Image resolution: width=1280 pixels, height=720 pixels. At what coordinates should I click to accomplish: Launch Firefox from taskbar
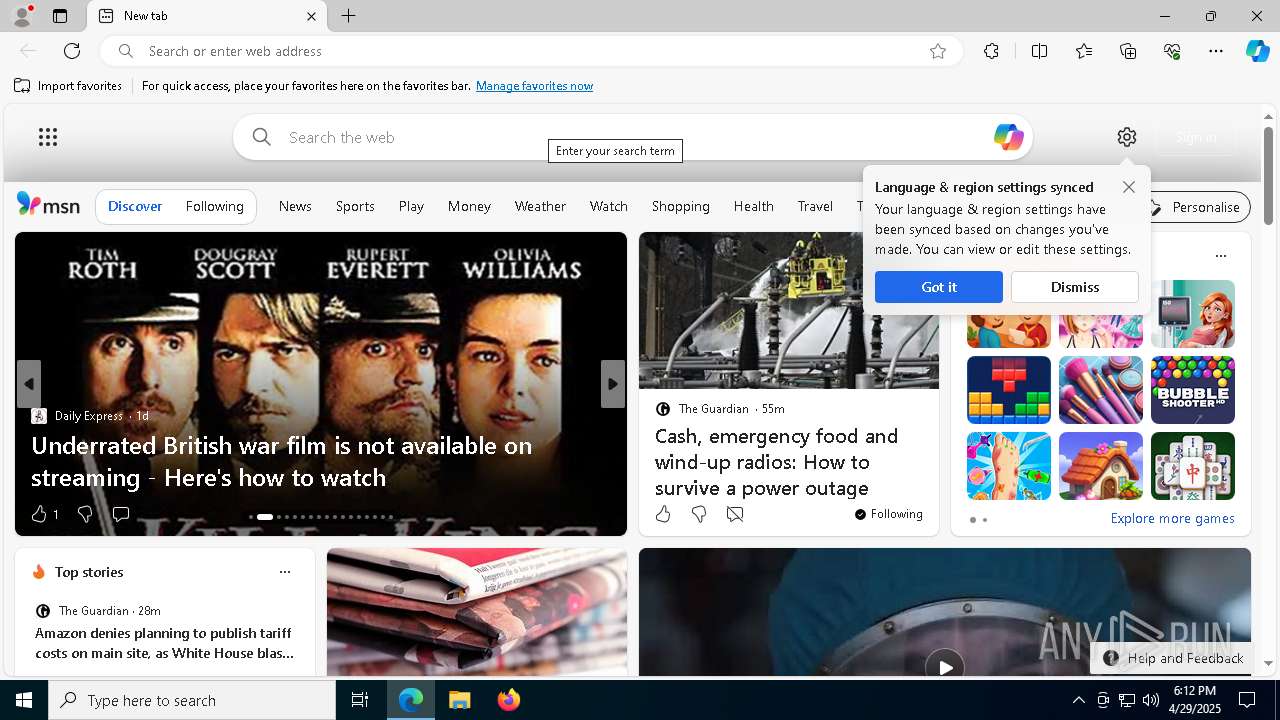click(509, 700)
